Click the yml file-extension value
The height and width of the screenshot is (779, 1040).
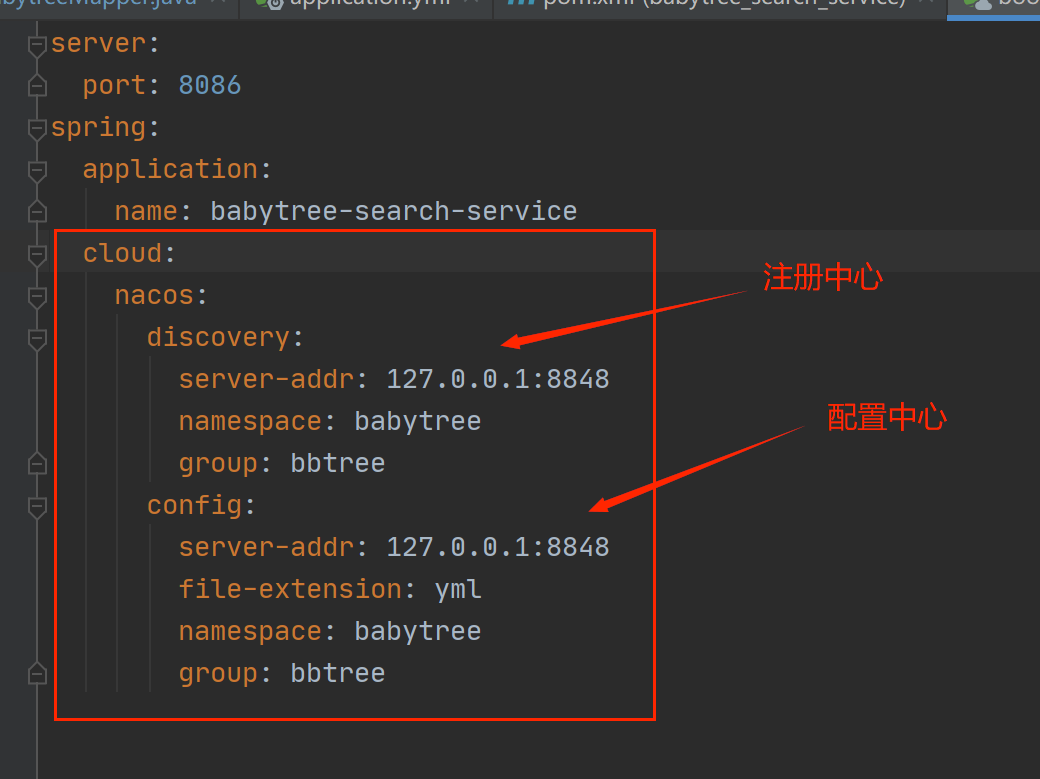[x=458, y=590]
